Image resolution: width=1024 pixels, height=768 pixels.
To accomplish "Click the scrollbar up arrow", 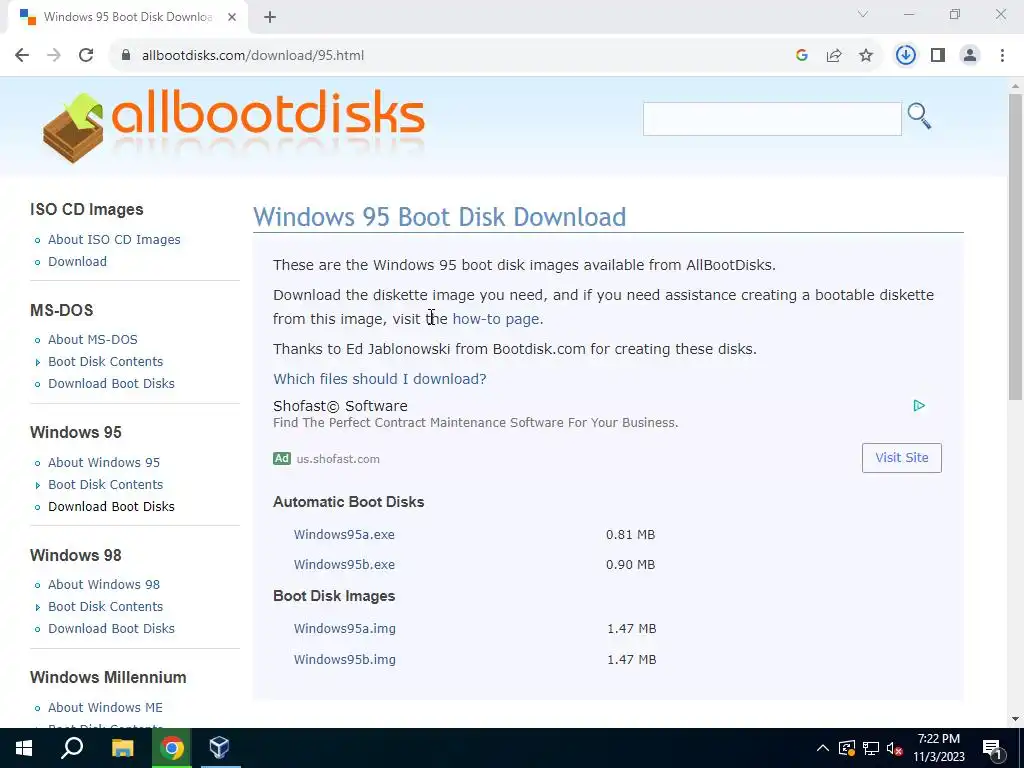I will pos(1015,86).
